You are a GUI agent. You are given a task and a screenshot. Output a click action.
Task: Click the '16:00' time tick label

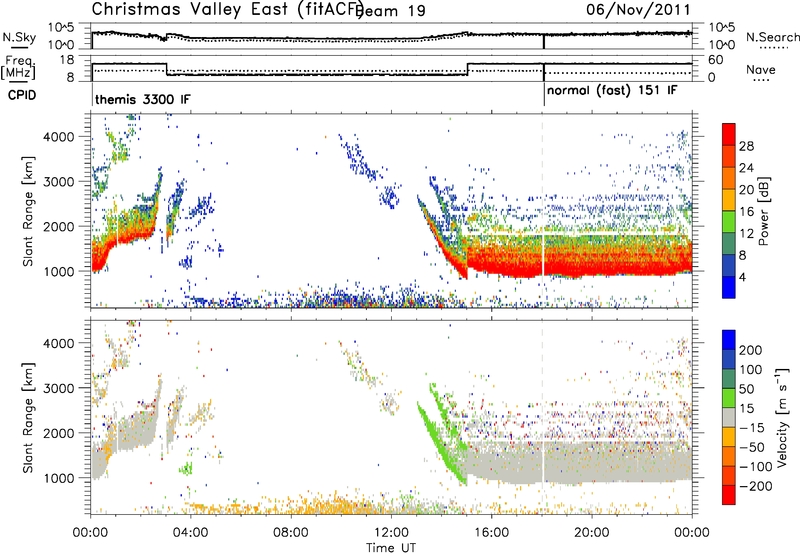coord(491,532)
